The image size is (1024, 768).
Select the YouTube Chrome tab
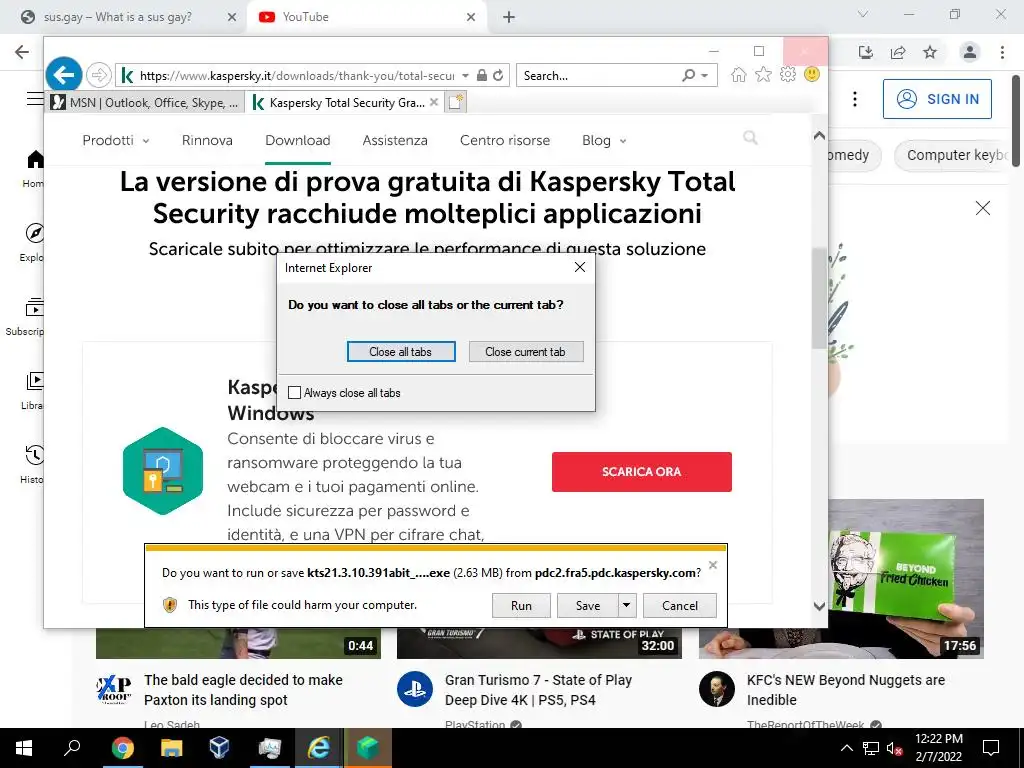367,17
